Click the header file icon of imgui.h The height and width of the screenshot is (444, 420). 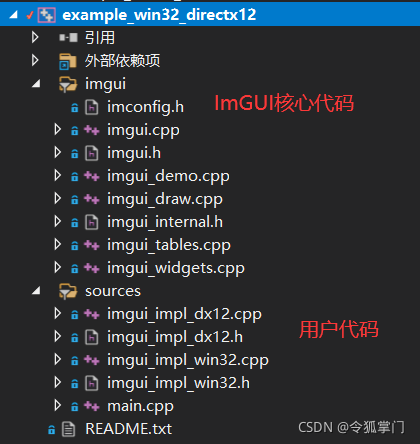pyautogui.click(x=92, y=153)
